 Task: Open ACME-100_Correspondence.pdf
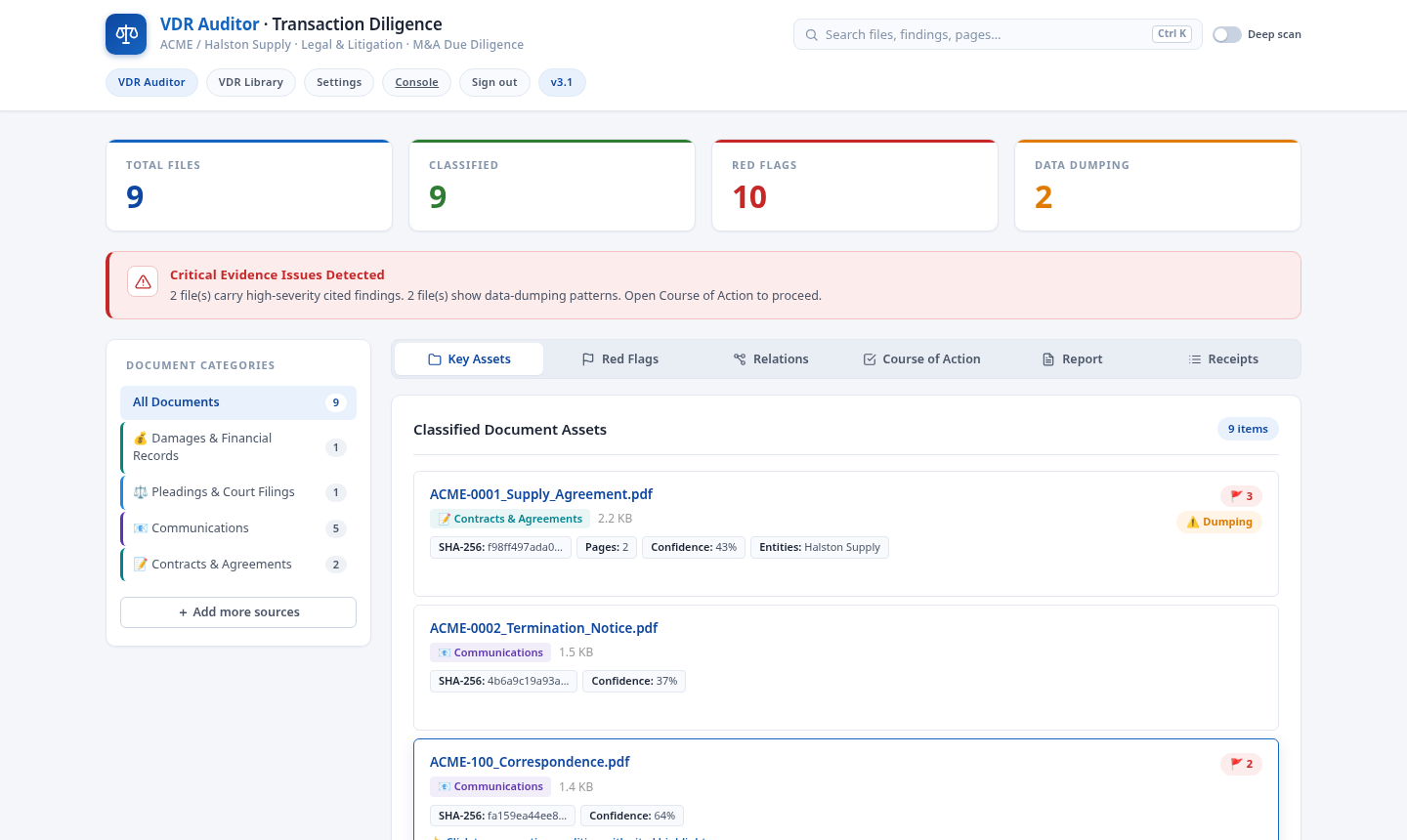click(x=530, y=762)
